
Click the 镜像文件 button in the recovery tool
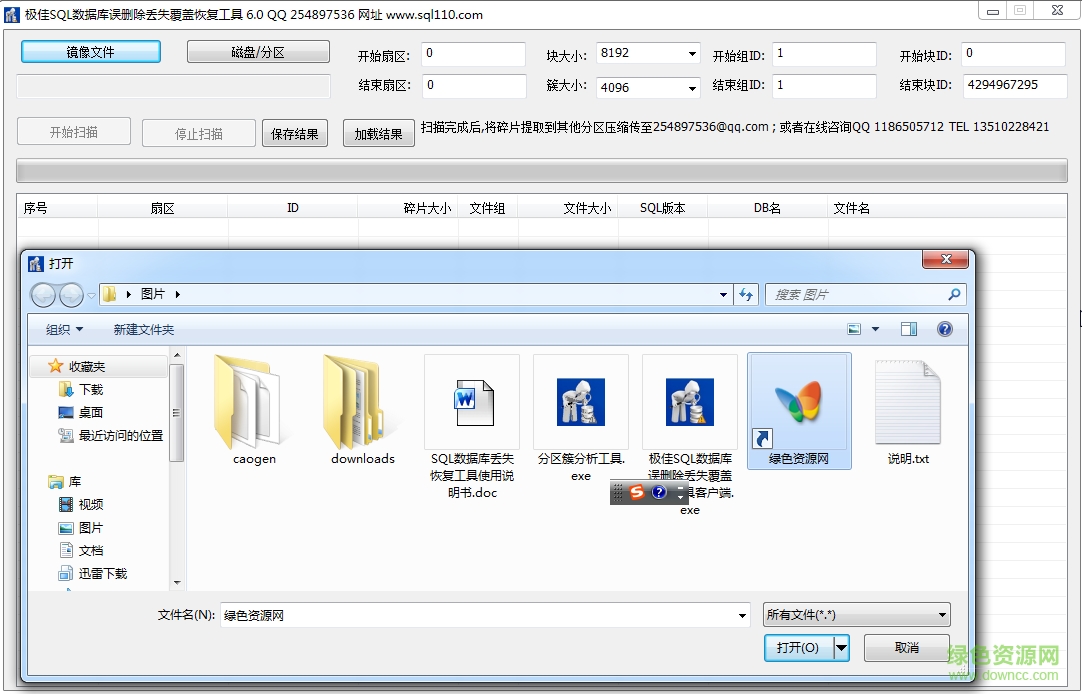pyautogui.click(x=91, y=50)
